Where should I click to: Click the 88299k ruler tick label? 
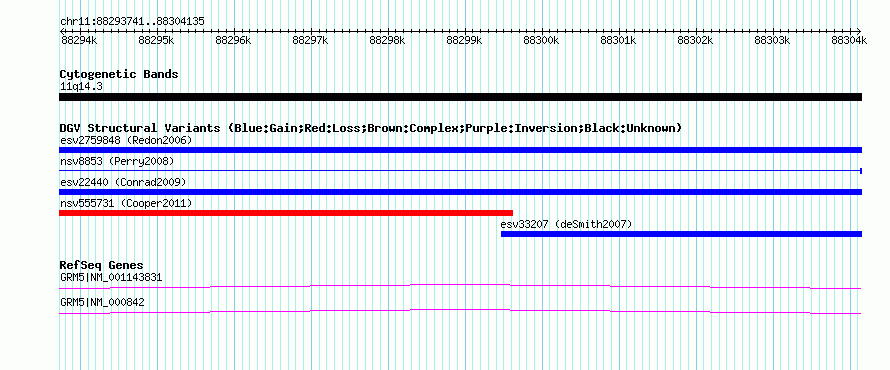tap(464, 40)
